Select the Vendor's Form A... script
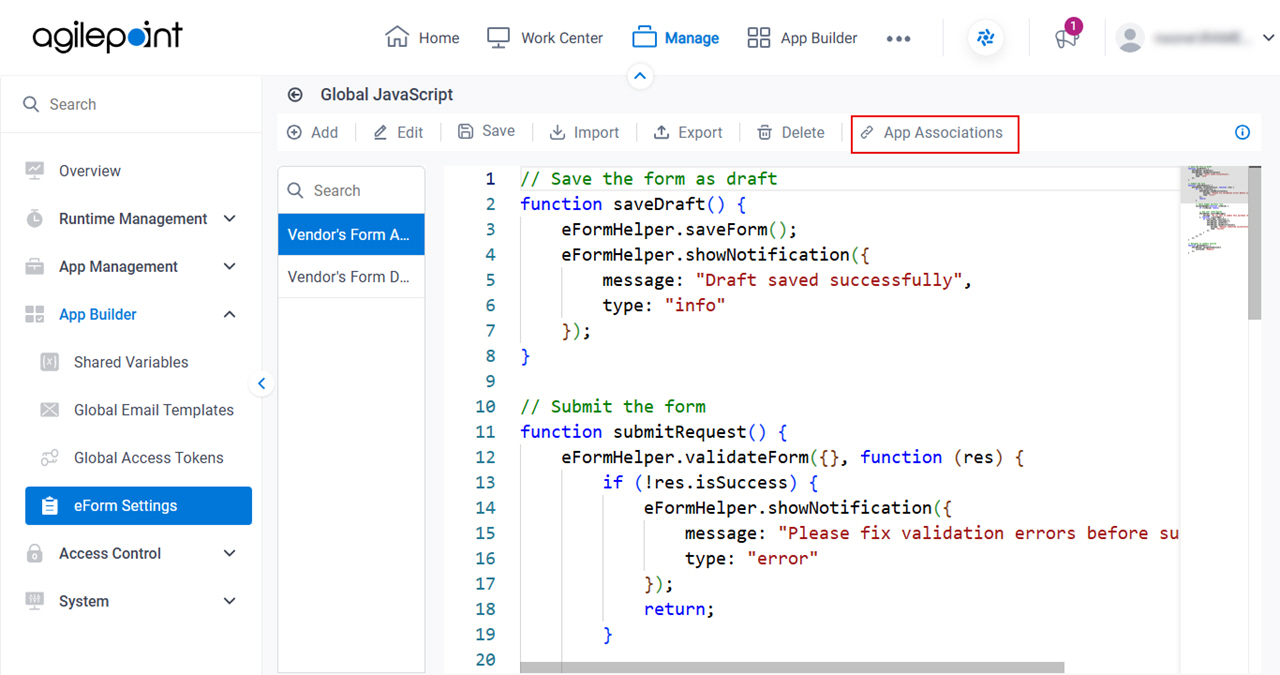1280x675 pixels. click(351, 235)
